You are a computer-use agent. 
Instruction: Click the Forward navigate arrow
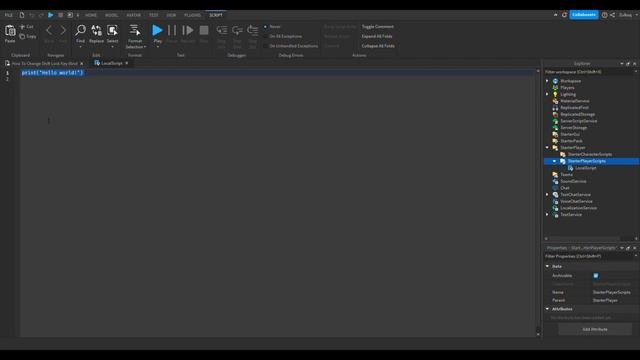63,30
